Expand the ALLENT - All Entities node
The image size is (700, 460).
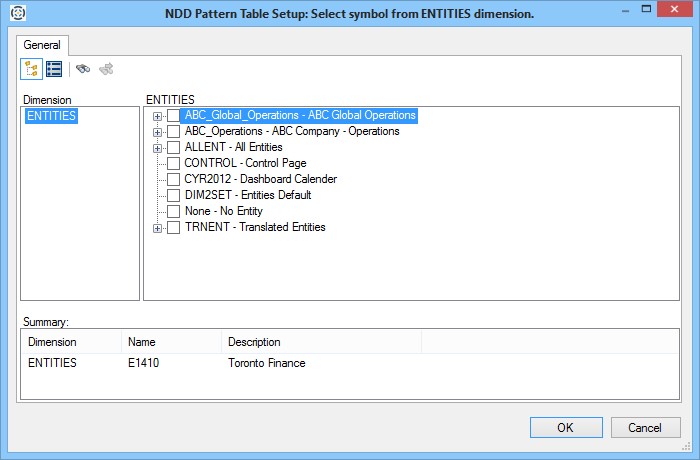[157, 148]
